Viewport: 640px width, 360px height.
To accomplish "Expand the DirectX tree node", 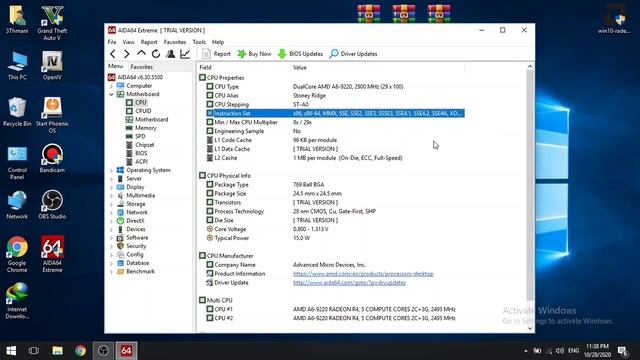I will pos(111,221).
